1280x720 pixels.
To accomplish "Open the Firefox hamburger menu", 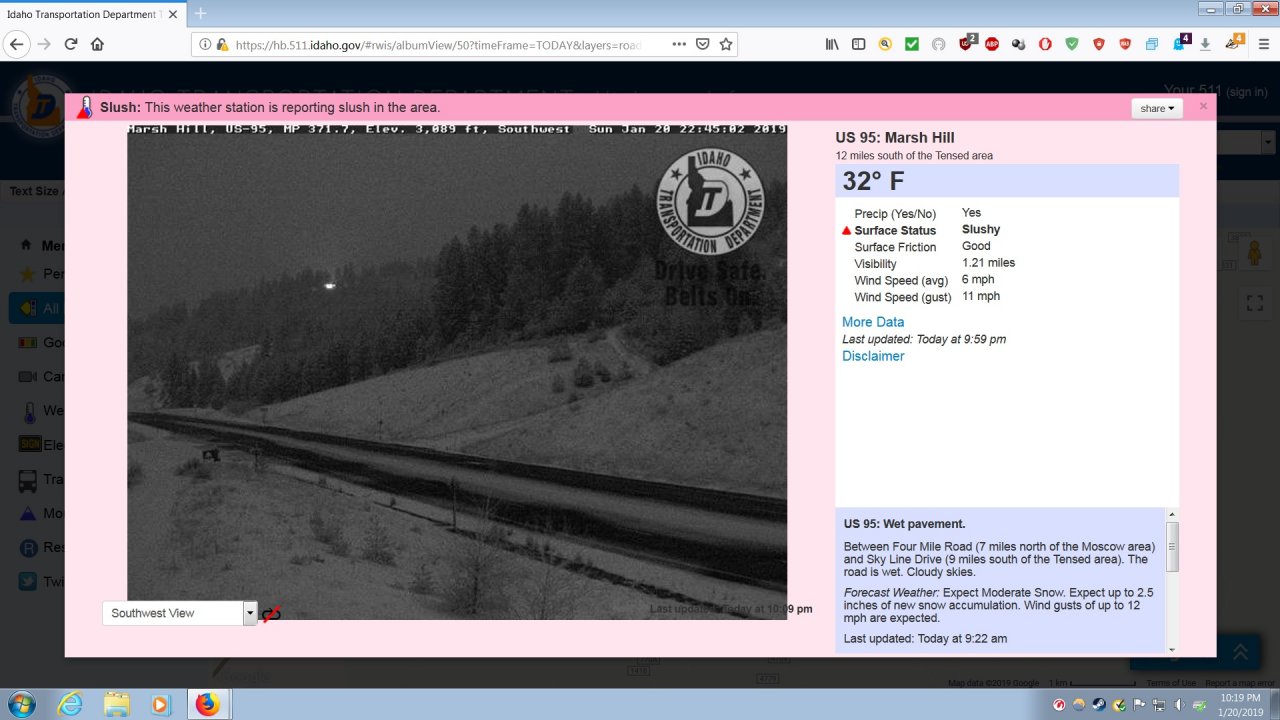I will pos(1262,44).
